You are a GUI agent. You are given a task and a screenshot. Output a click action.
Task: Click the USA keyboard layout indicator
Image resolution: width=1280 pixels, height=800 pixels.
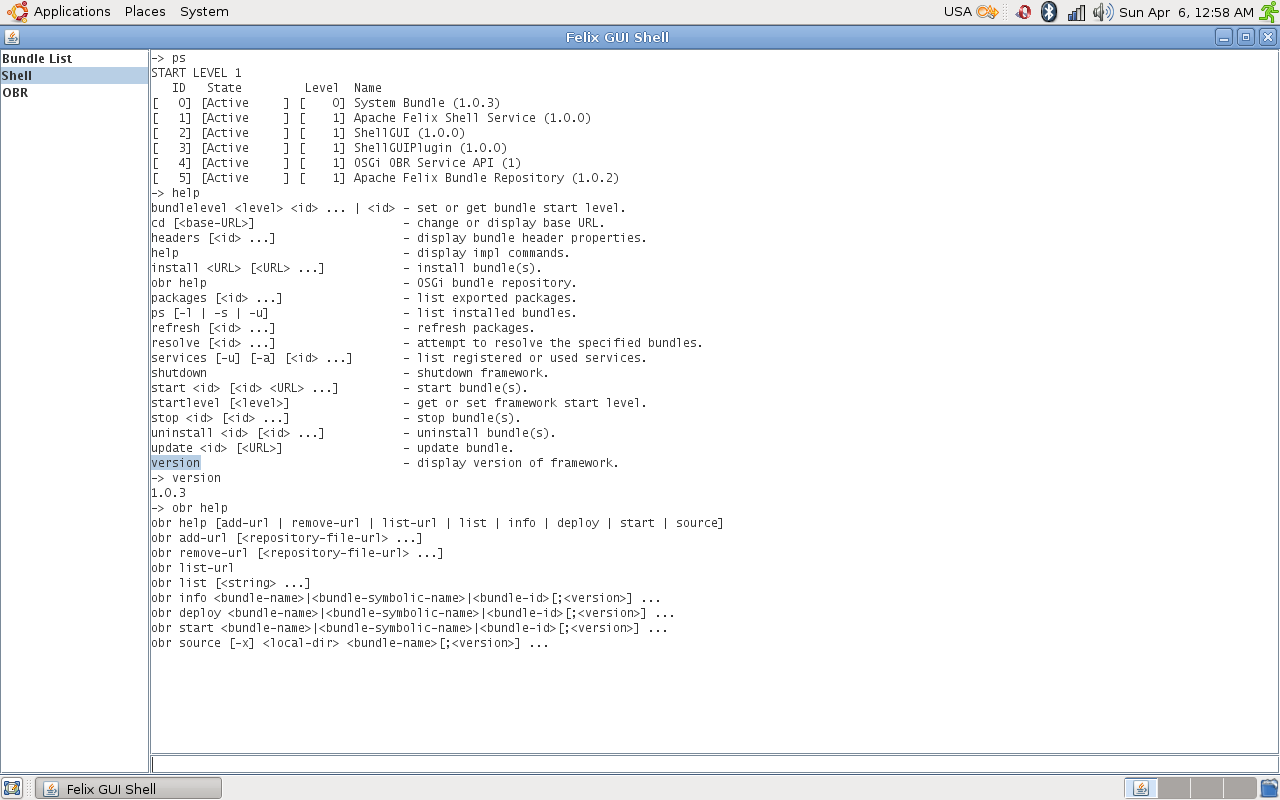click(x=957, y=12)
